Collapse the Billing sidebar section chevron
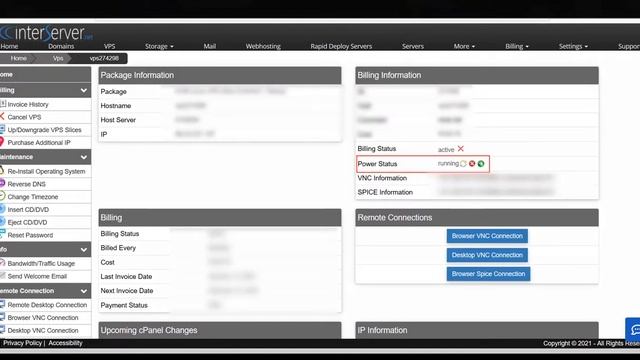 tap(84, 90)
